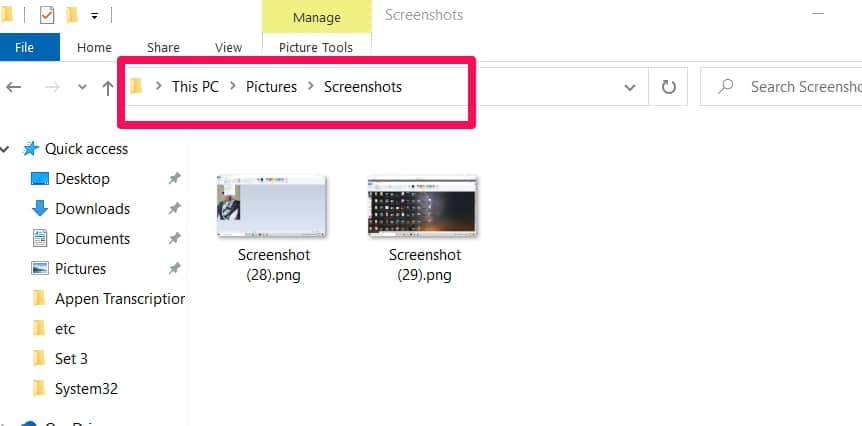Click Screenshots in the breadcrumb path
Viewport: 862px width, 426px height.
point(363,87)
